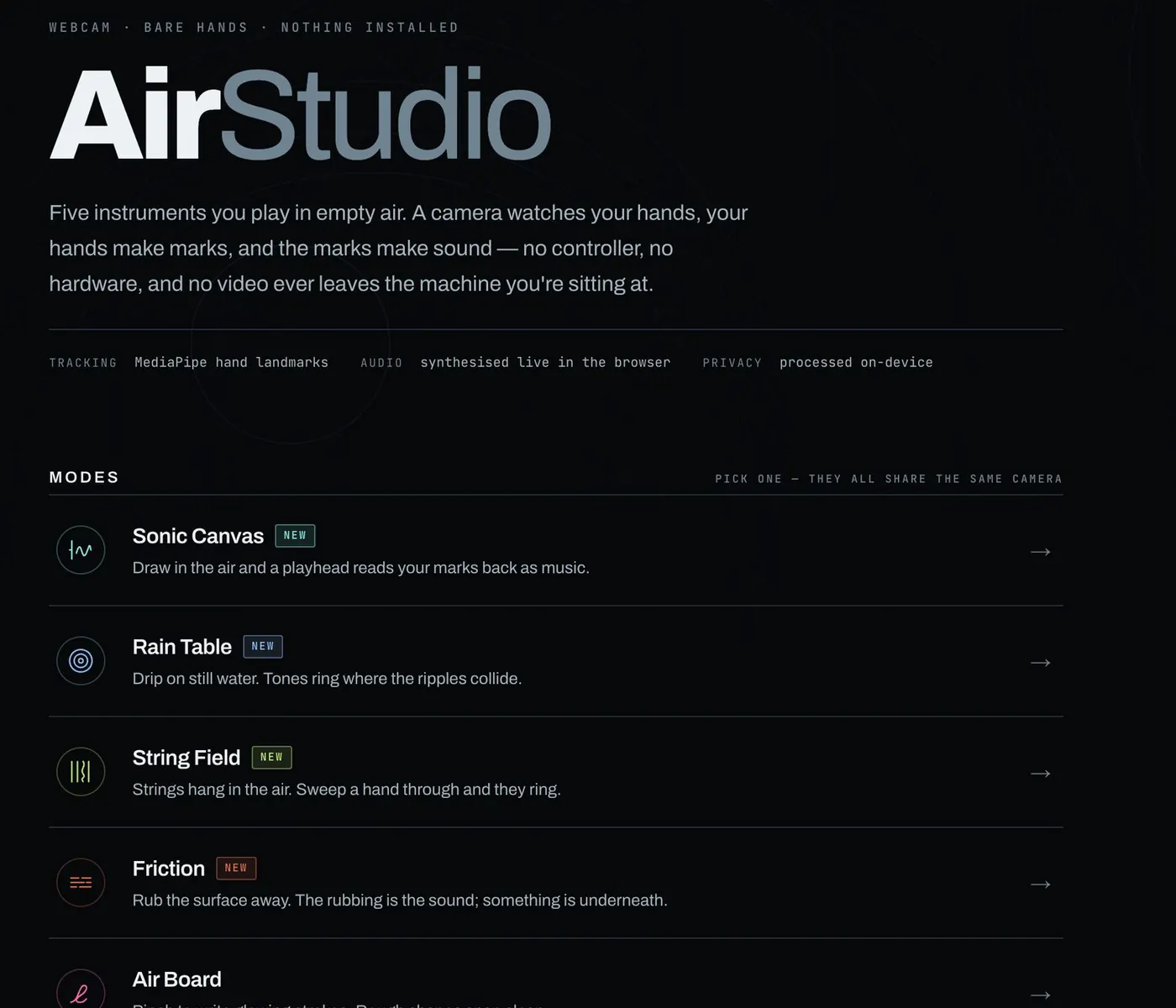The width and height of the screenshot is (1176, 1008).
Task: Choose the String Field strings icon
Action: (81, 772)
